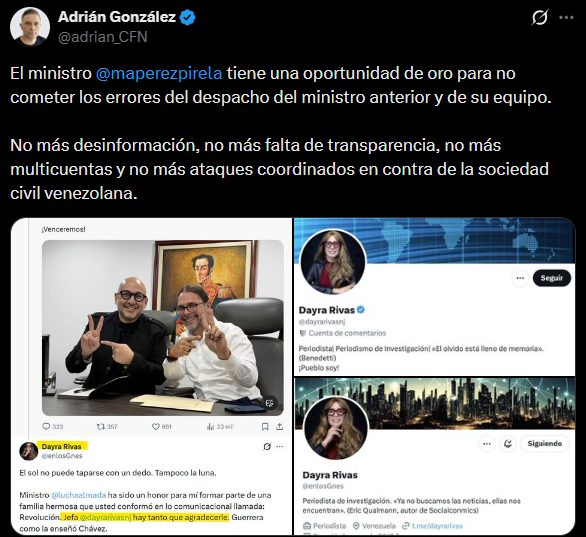The width and height of the screenshot is (586, 537).
Task: Open the three-dot menu beside the Siguiendo button
Action: (x=487, y=444)
